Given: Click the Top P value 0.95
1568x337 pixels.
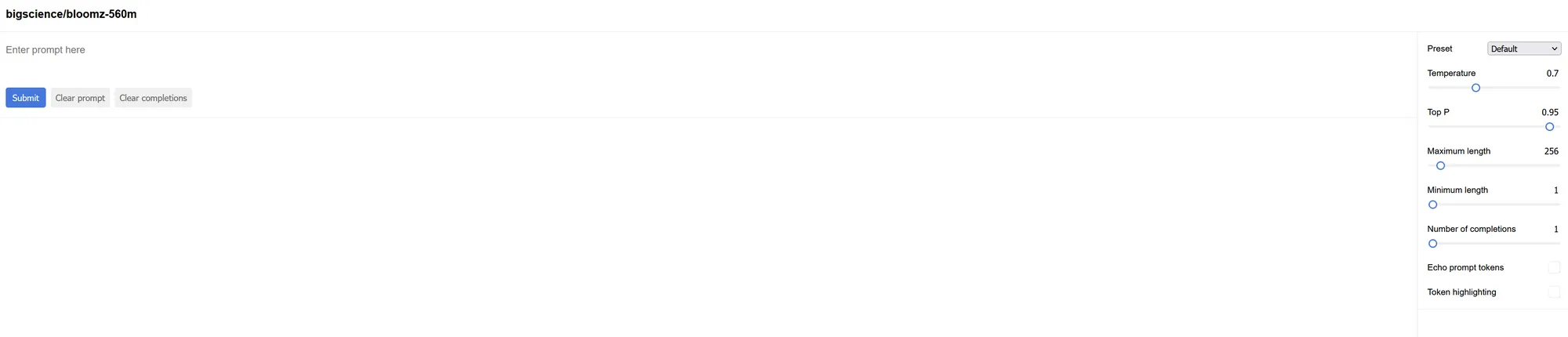Looking at the screenshot, I should (1550, 112).
